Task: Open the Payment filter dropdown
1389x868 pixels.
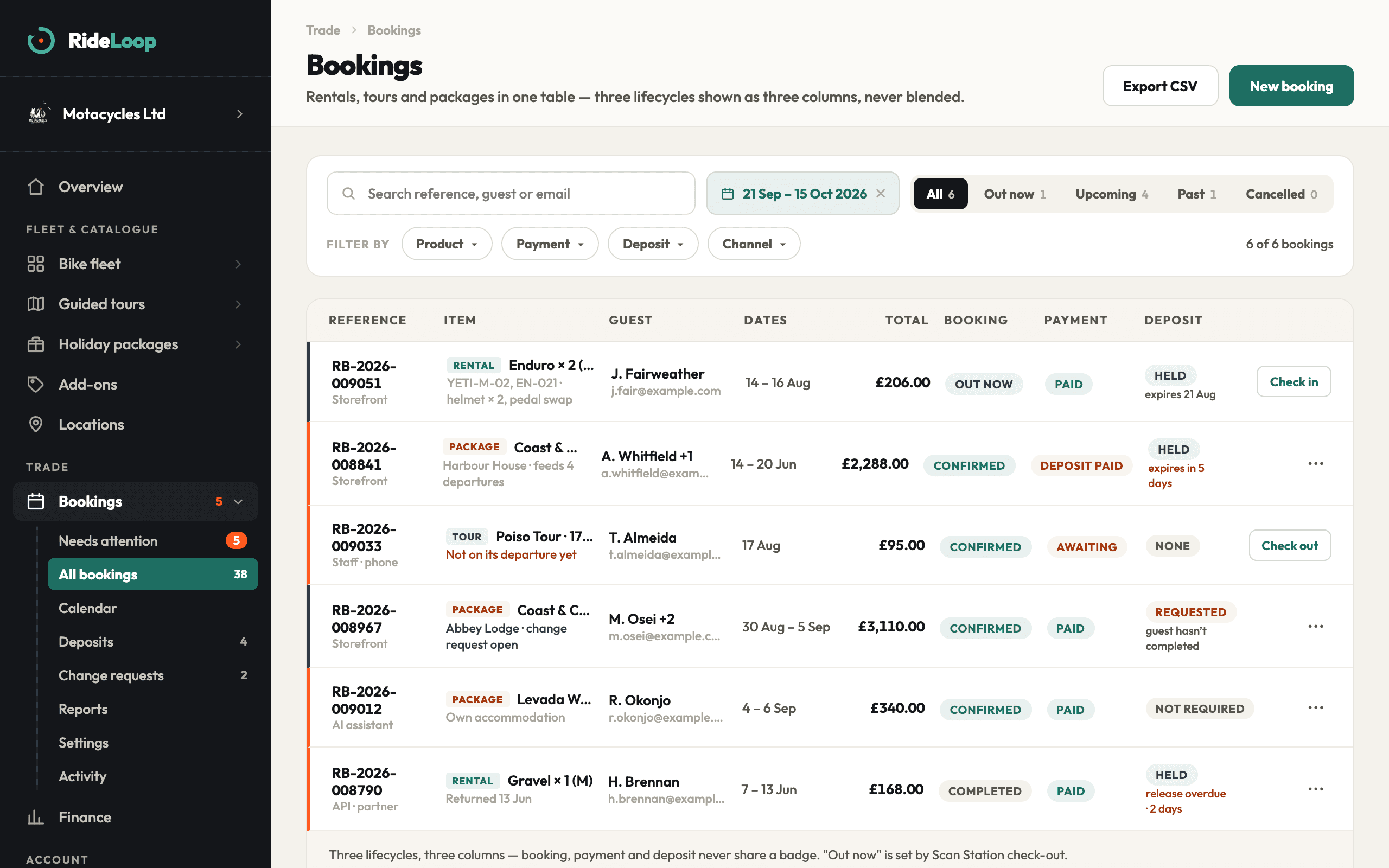Action: click(550, 244)
